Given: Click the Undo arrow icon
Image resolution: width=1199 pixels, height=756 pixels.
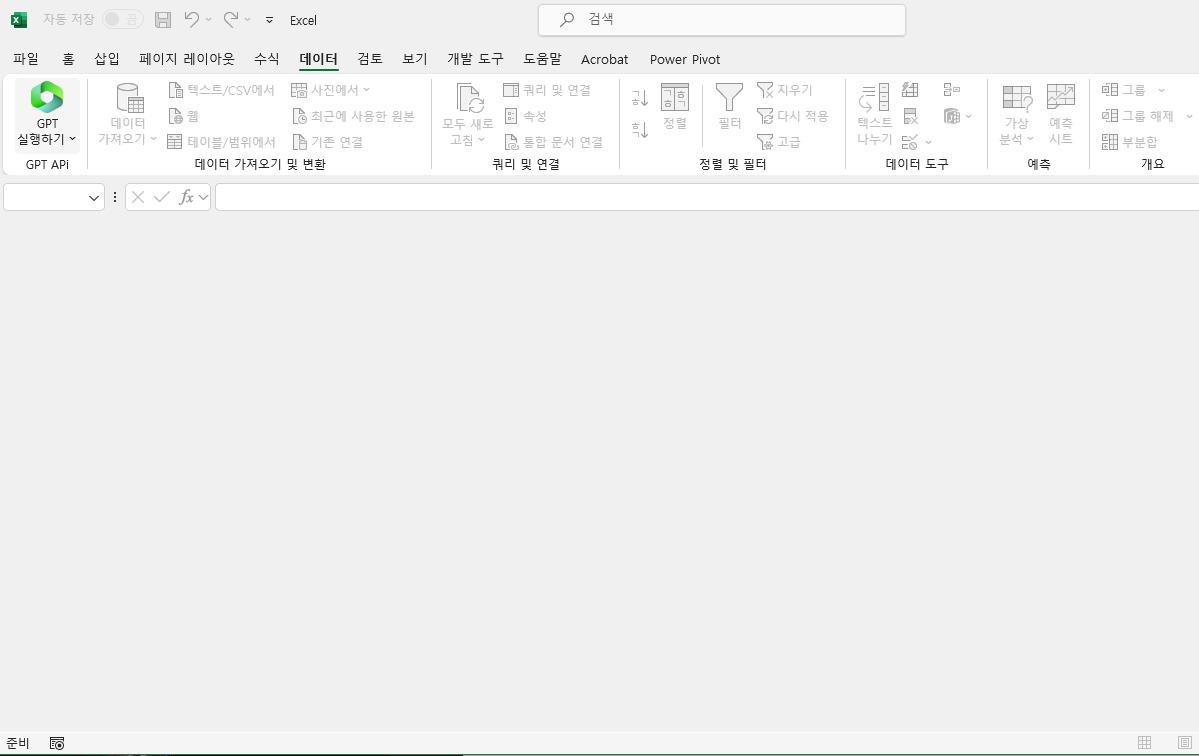Looking at the screenshot, I should 192,20.
